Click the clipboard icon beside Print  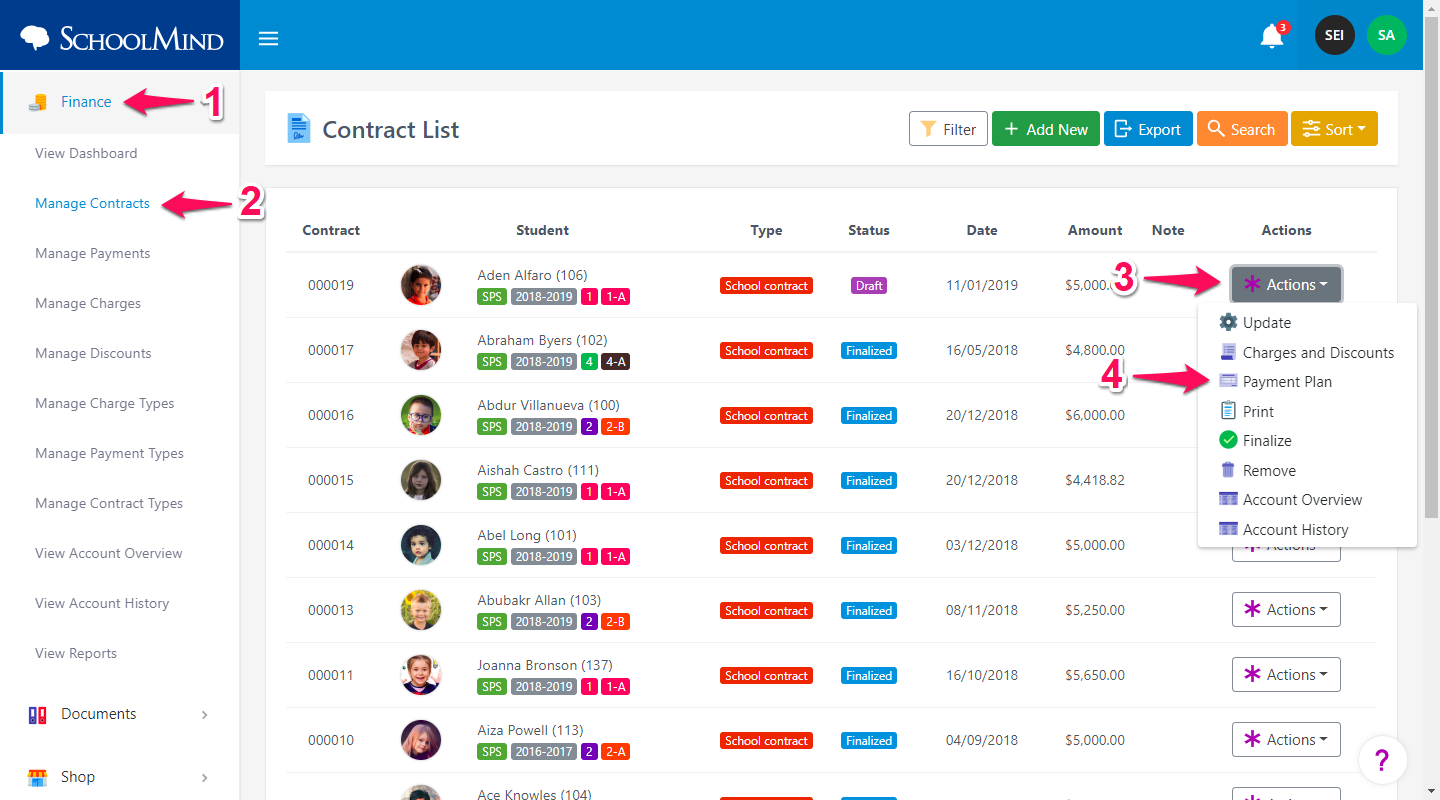point(1228,411)
